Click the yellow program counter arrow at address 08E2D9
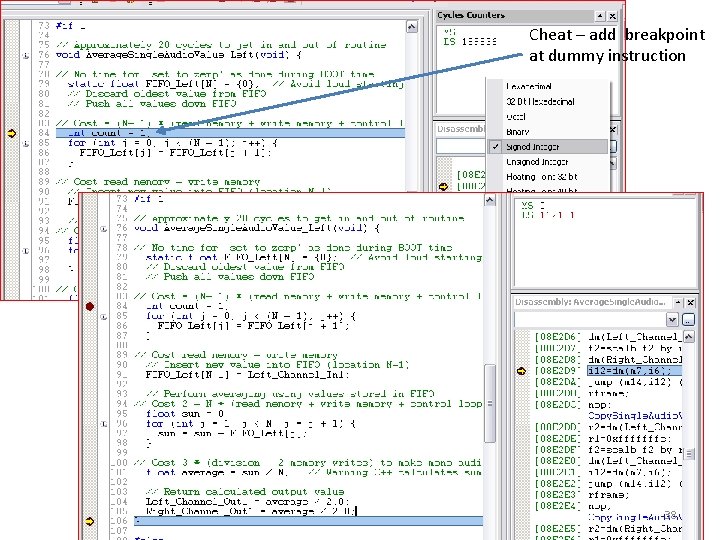Screen dimensions: 720x540 521,371
